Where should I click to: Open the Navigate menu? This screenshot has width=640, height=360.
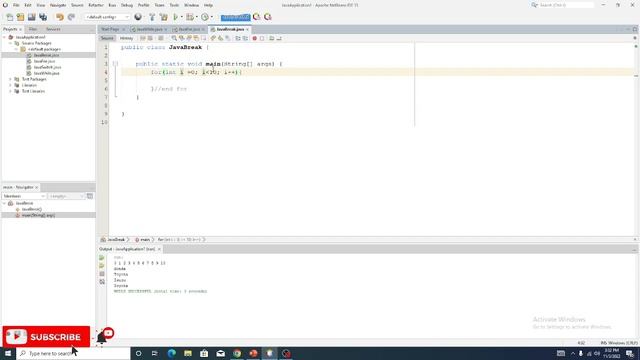point(58,5)
